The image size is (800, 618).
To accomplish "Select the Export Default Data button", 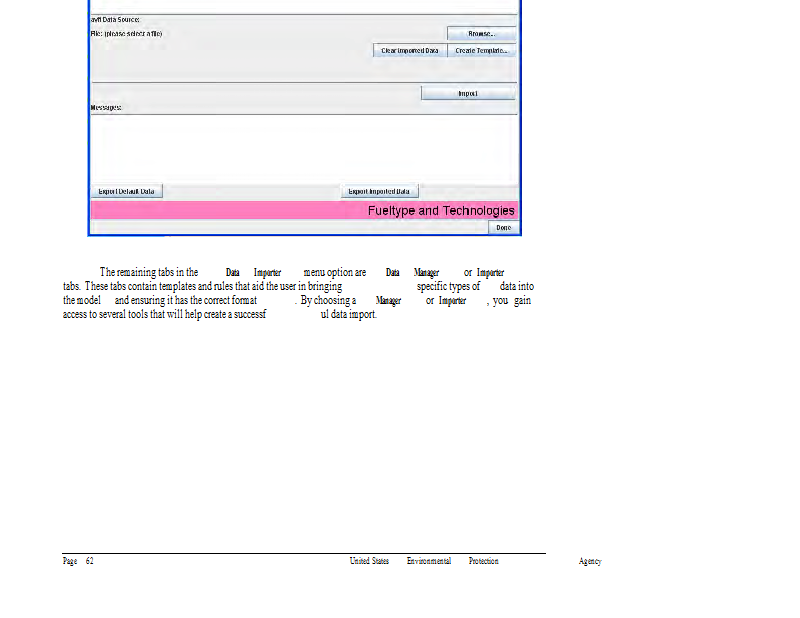I will (126, 191).
